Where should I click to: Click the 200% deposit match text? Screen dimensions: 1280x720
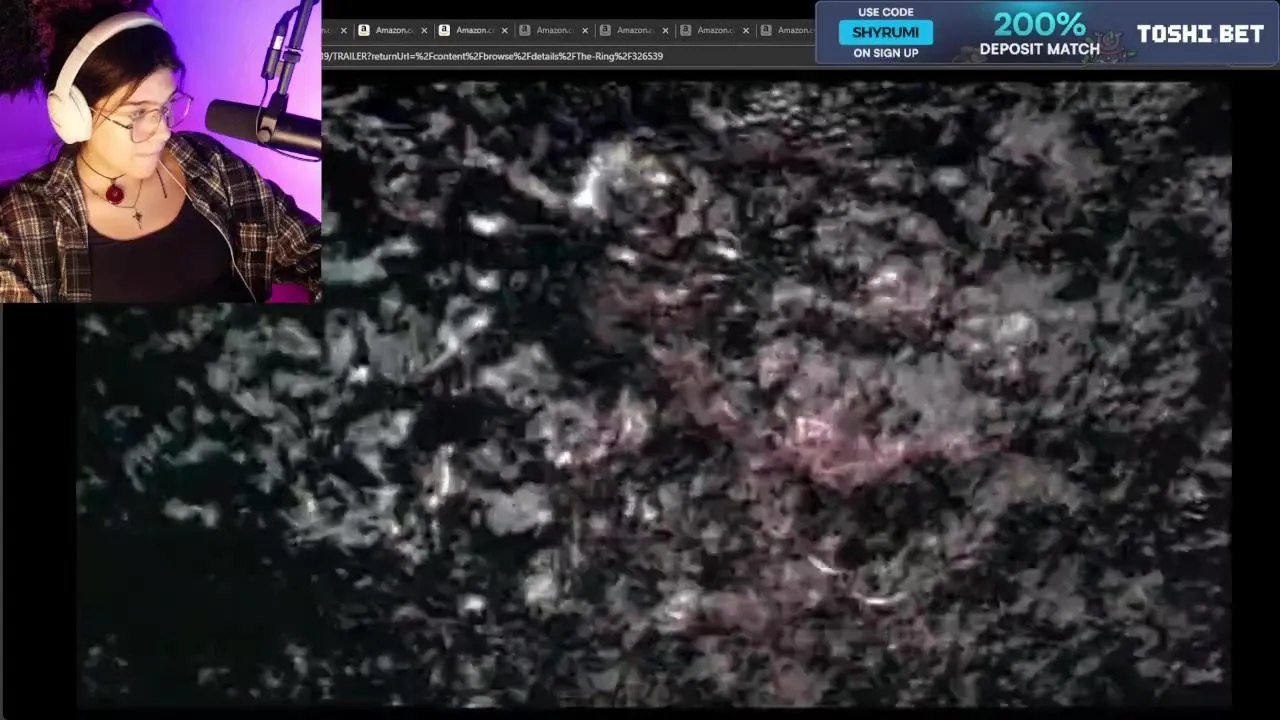[x=1039, y=33]
